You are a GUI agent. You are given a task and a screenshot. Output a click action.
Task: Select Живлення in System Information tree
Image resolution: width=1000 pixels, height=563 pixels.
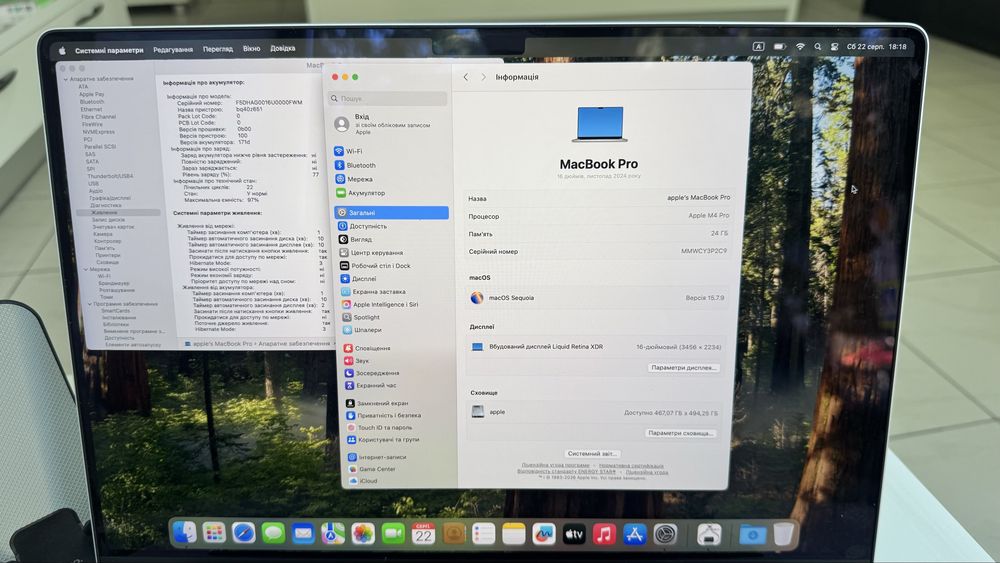[x=103, y=212]
